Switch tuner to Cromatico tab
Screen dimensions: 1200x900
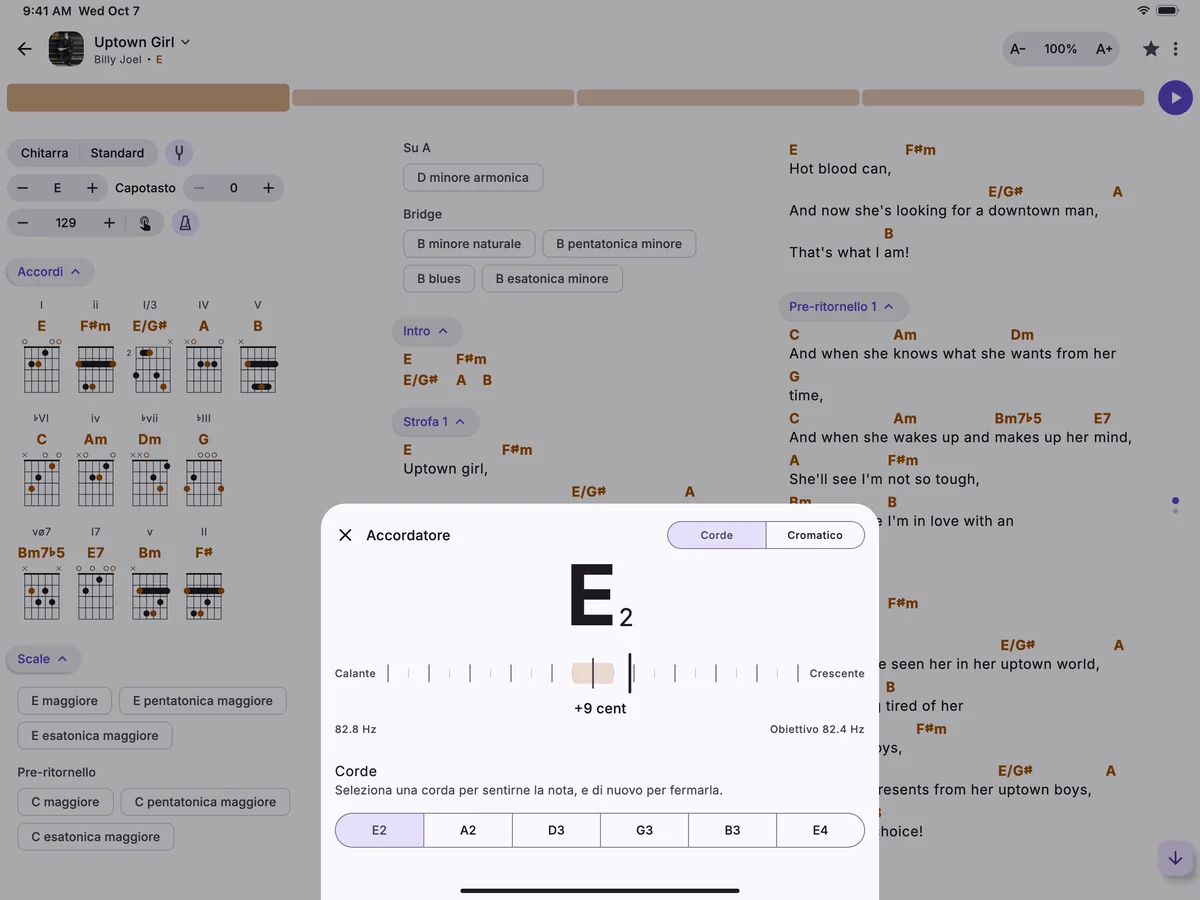click(x=815, y=535)
